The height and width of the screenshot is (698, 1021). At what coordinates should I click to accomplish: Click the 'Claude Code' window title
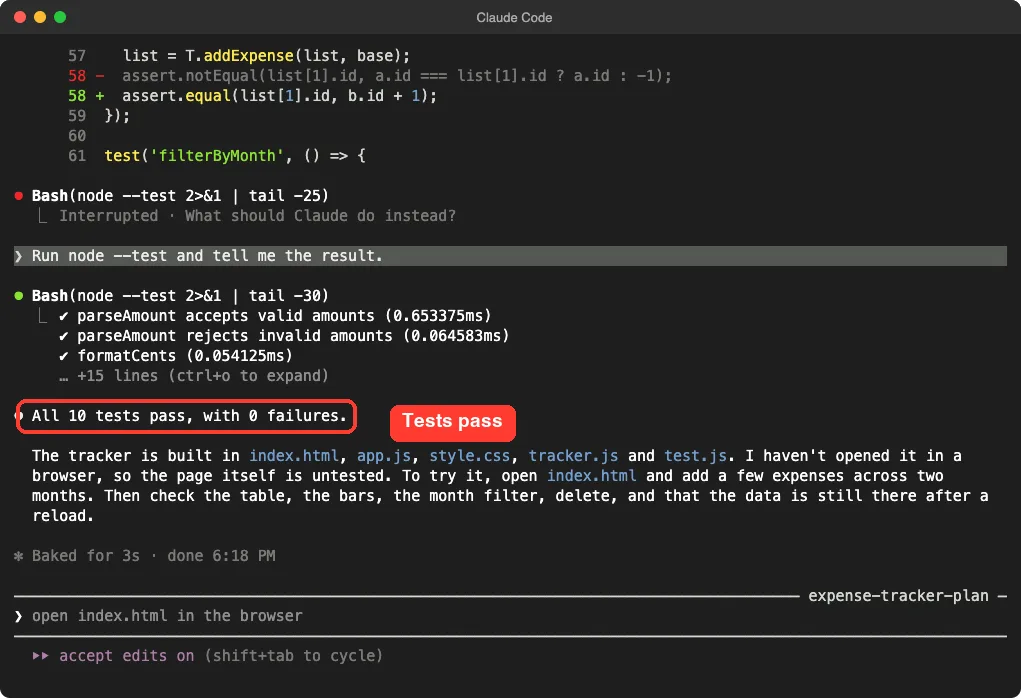point(514,18)
